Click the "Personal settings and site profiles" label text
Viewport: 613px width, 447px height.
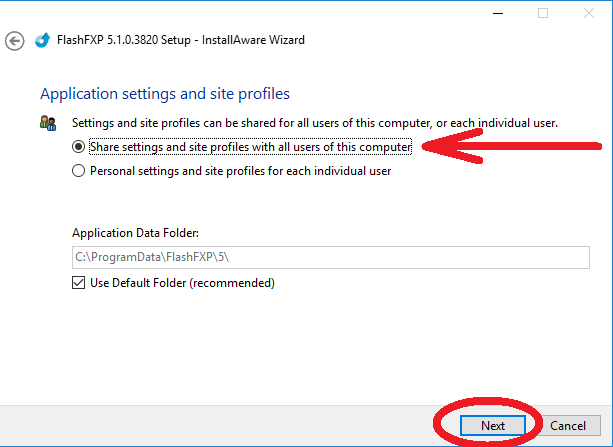click(x=240, y=171)
